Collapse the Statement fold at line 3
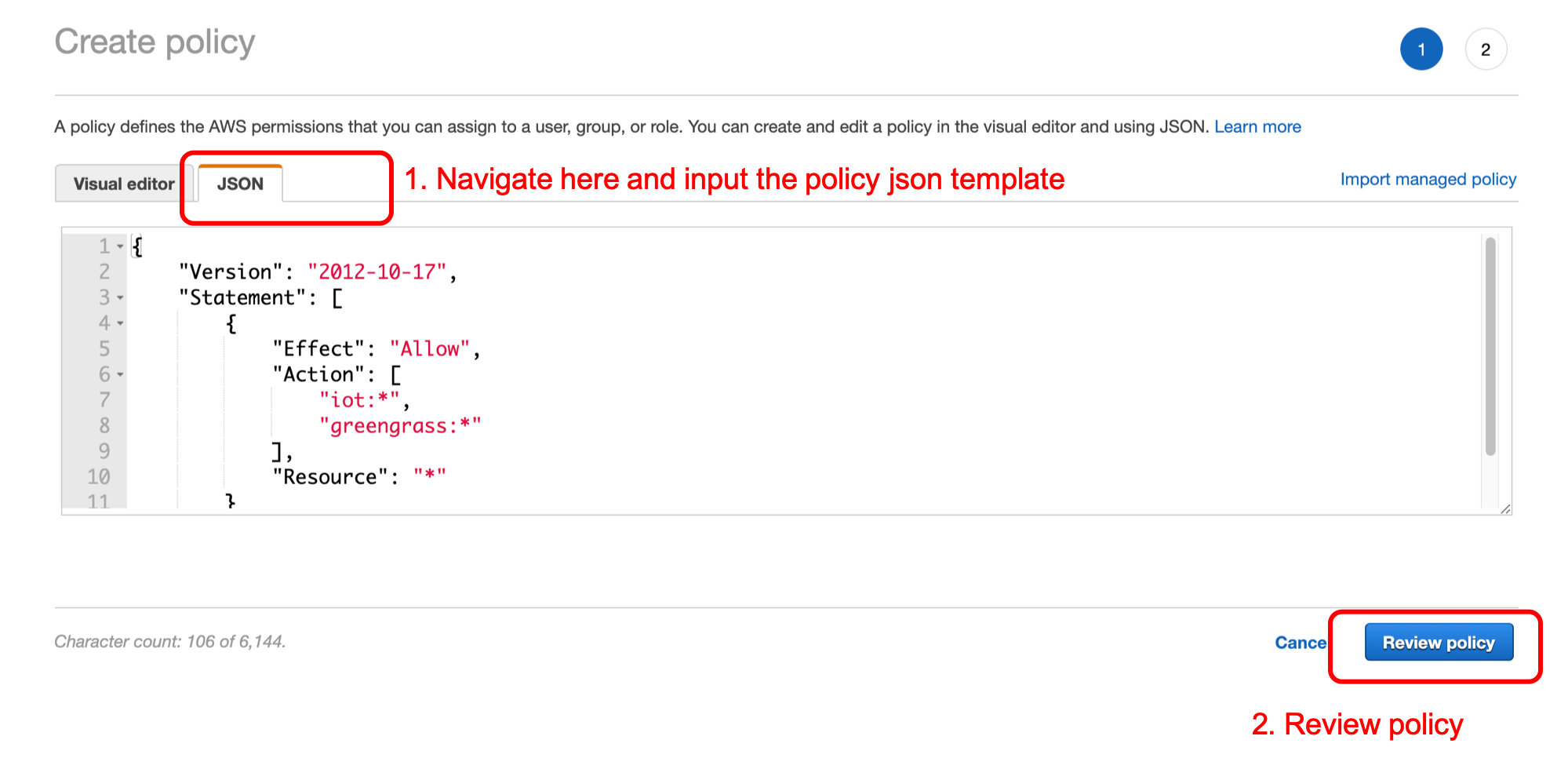 click(x=120, y=298)
